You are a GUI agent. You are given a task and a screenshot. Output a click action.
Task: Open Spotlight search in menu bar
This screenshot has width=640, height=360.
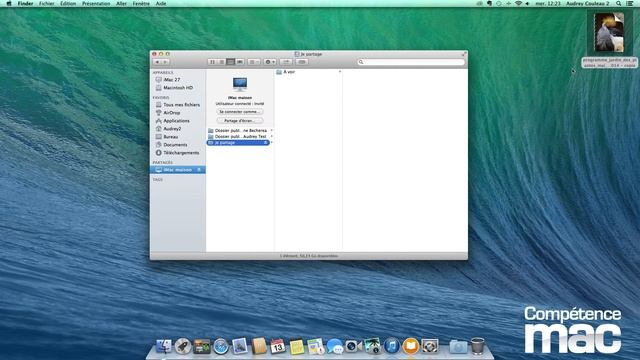pos(619,3)
